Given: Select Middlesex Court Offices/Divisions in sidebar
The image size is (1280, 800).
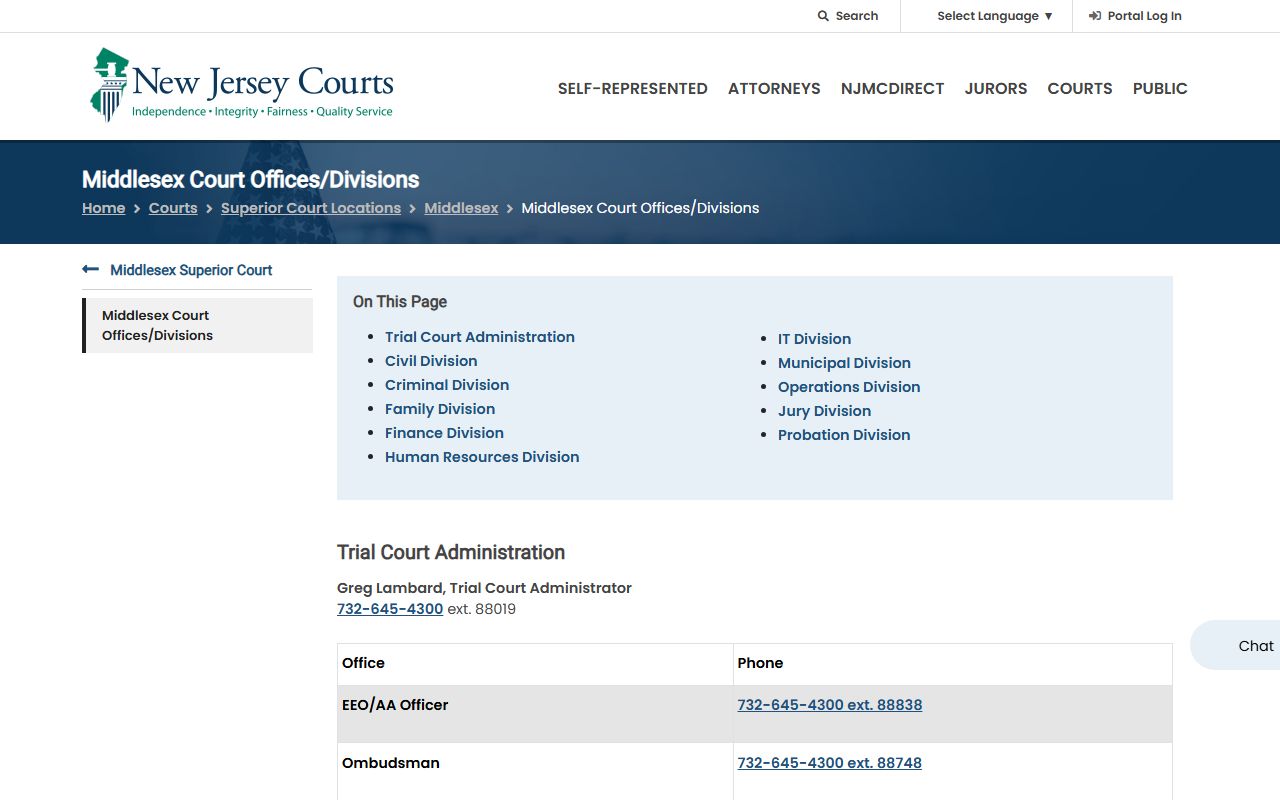Looking at the screenshot, I should click(x=197, y=325).
